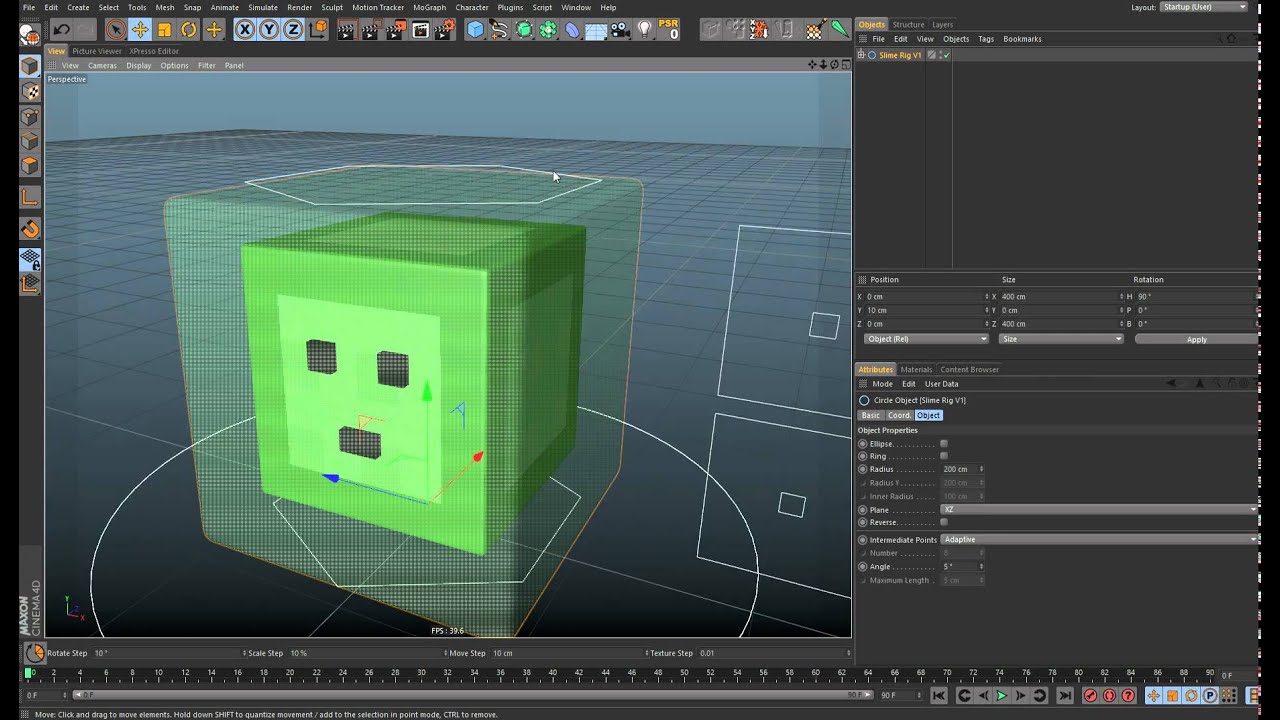Toggle Y axis lock

point(269,30)
